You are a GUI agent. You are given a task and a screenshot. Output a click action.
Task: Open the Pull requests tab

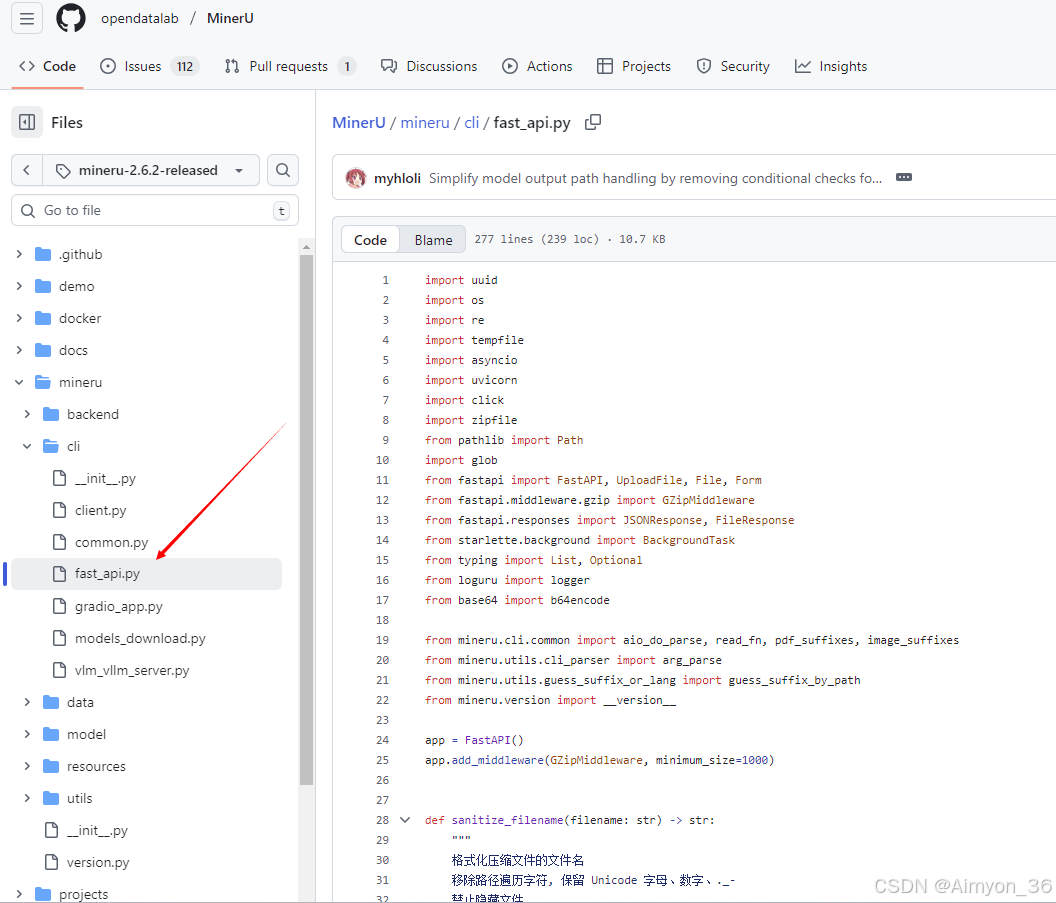[289, 66]
